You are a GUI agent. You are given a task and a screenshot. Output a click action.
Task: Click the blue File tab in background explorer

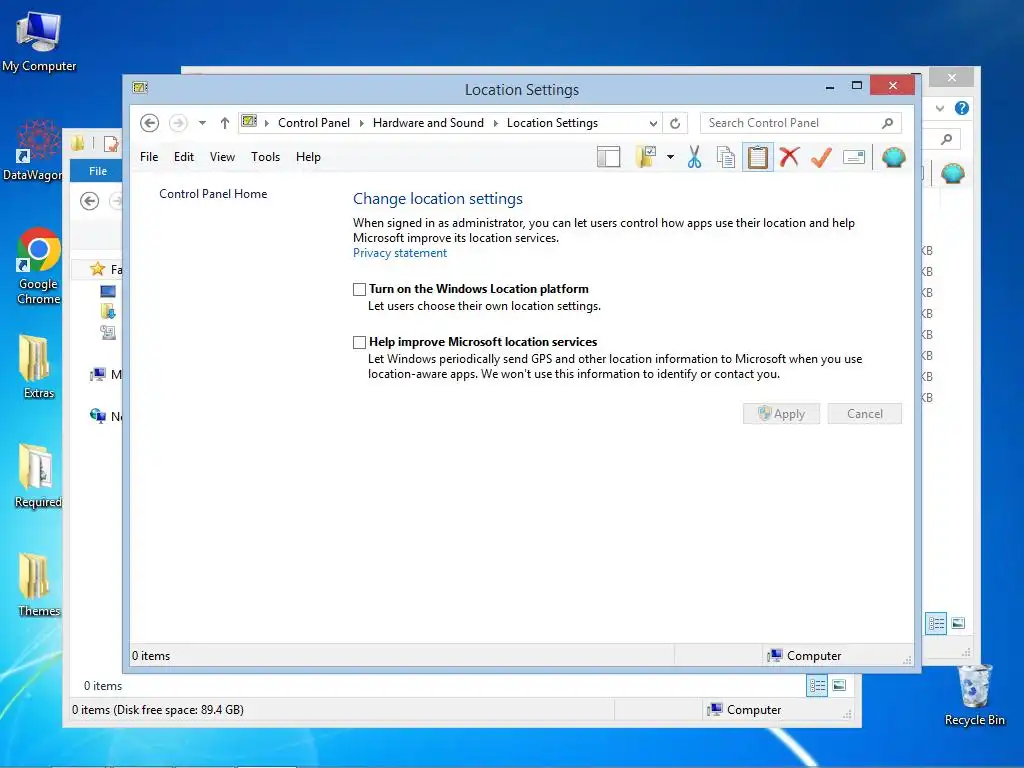pyautogui.click(x=97, y=171)
